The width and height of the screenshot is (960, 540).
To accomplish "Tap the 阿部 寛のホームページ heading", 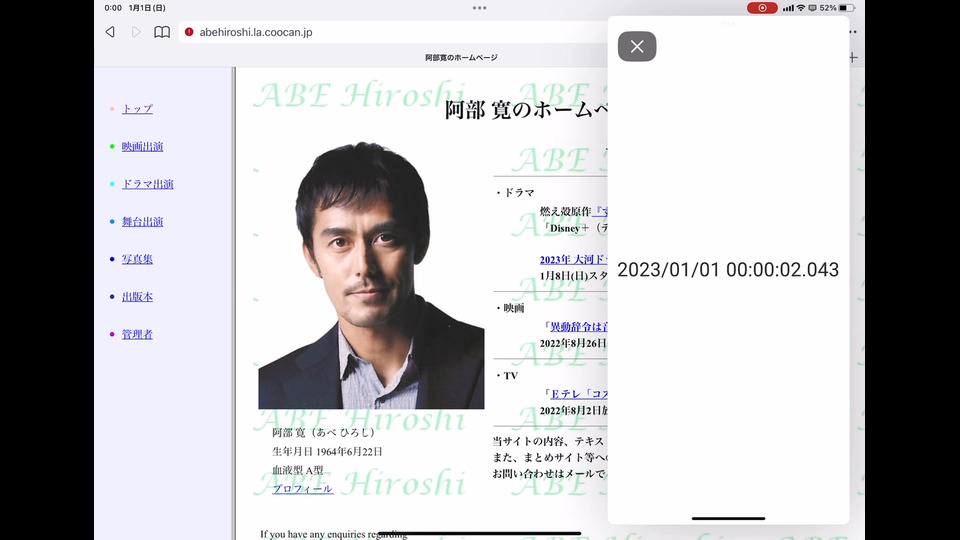I will click(x=526, y=110).
